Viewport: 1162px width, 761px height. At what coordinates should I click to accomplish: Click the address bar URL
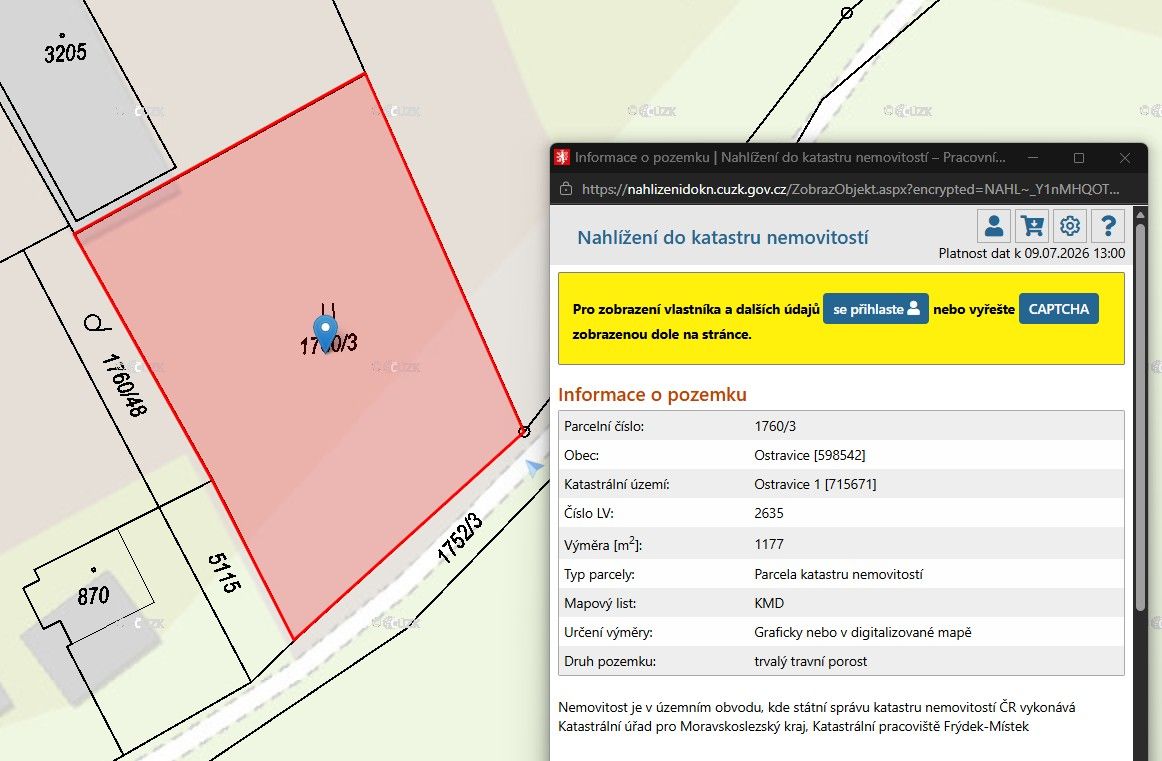click(x=851, y=189)
